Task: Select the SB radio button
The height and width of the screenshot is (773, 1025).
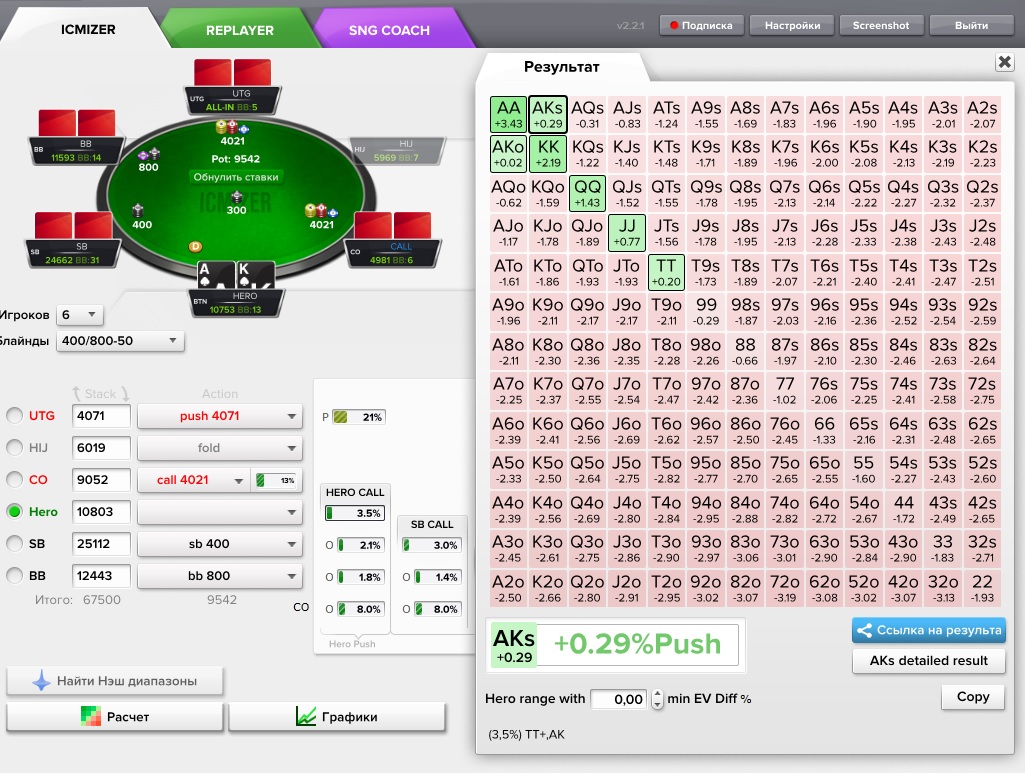Action: (14, 544)
